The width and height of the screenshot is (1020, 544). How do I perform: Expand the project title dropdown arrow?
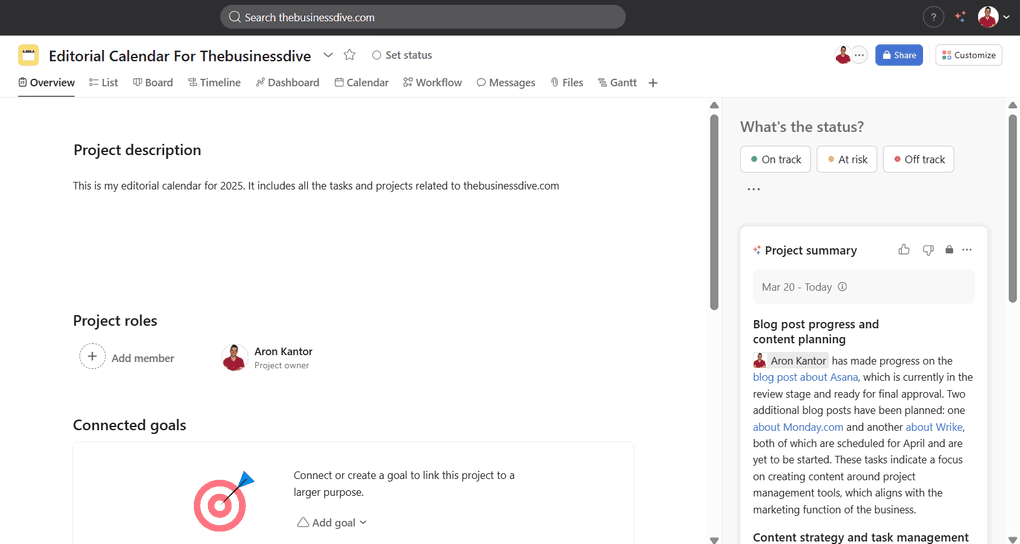328,55
